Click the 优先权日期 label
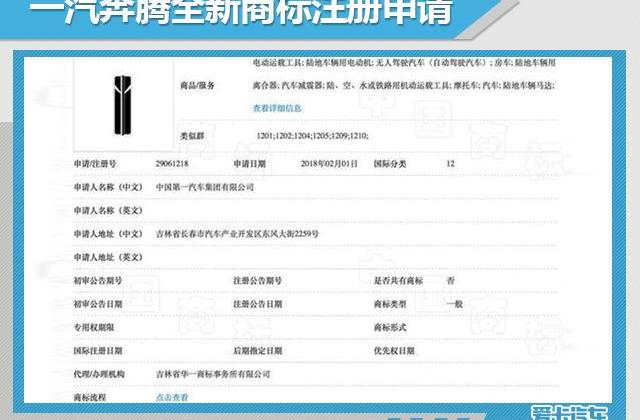This screenshot has height=420, width=640. (x=394, y=351)
